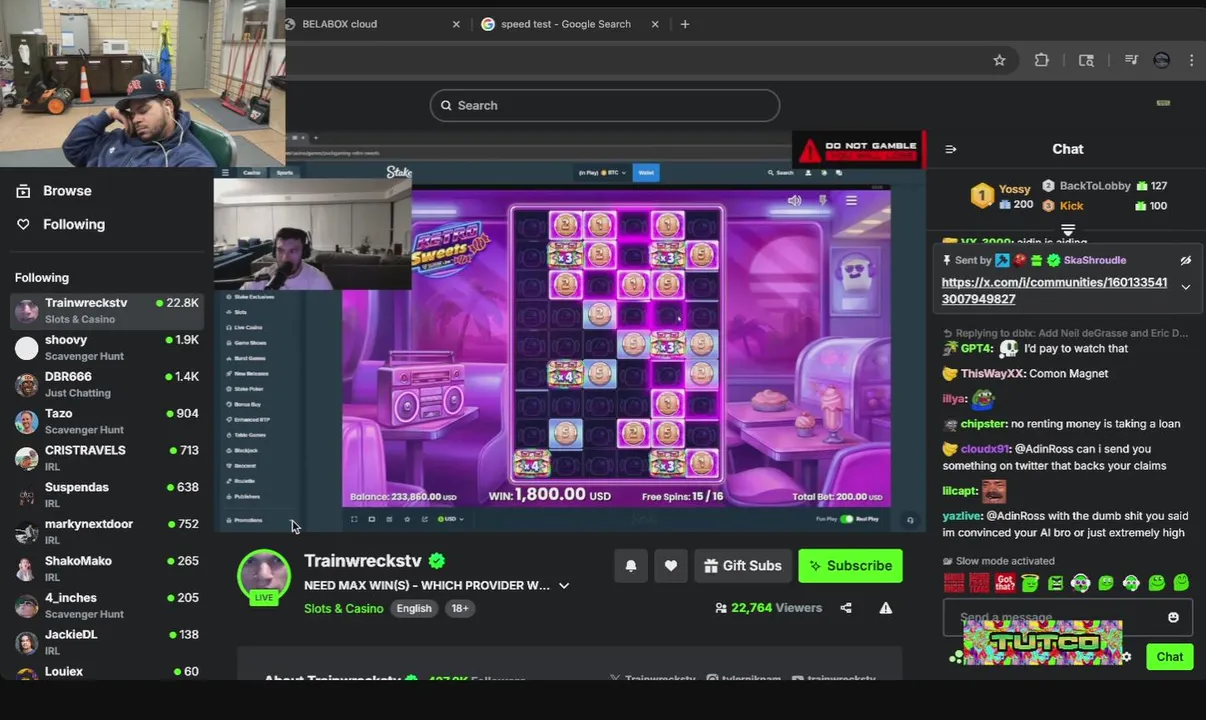Switch to the speed test Google Search tab
This screenshot has height=720, width=1206.
565,24
